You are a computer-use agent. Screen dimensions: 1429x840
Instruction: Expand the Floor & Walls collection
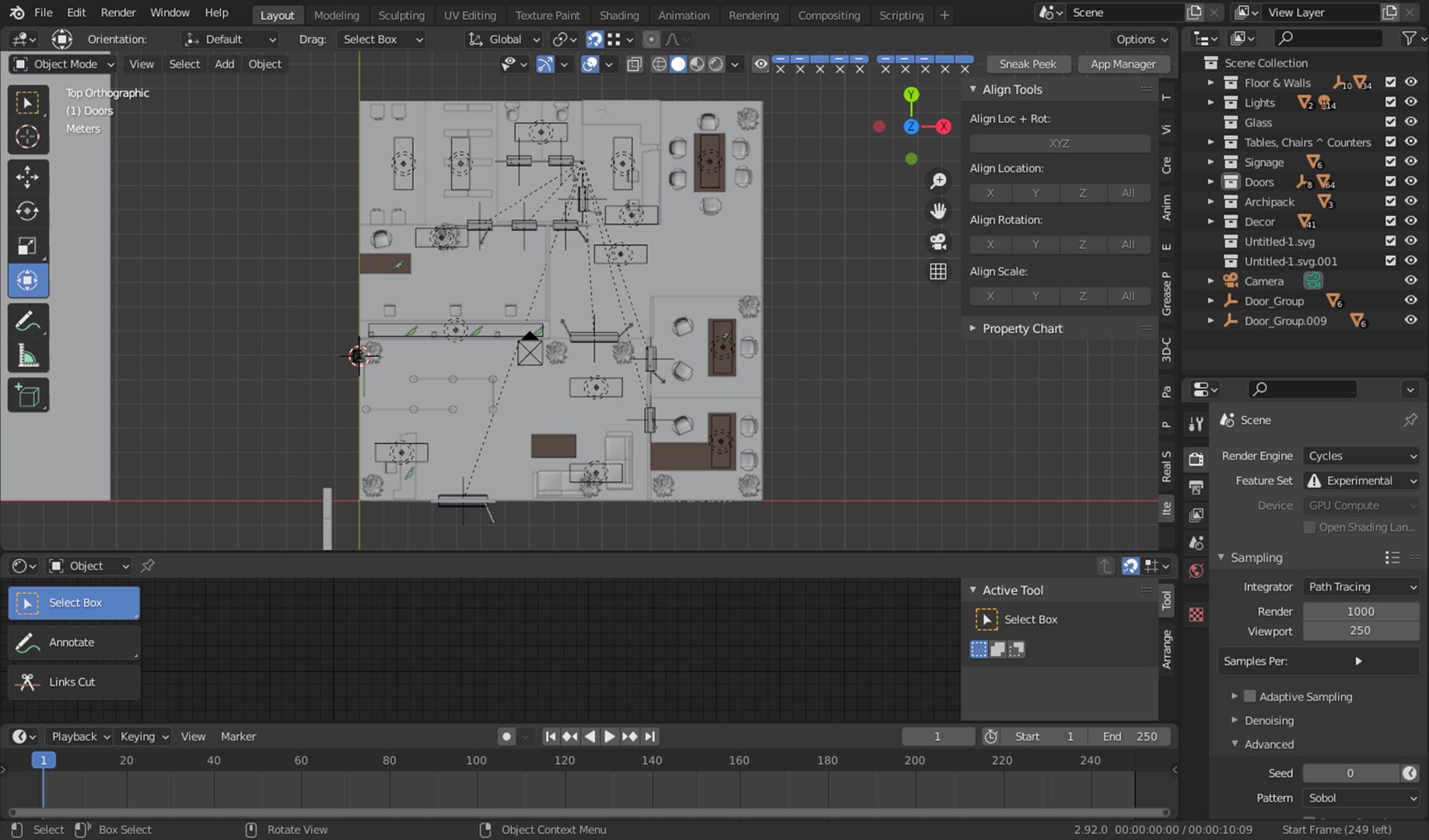pos(1210,82)
